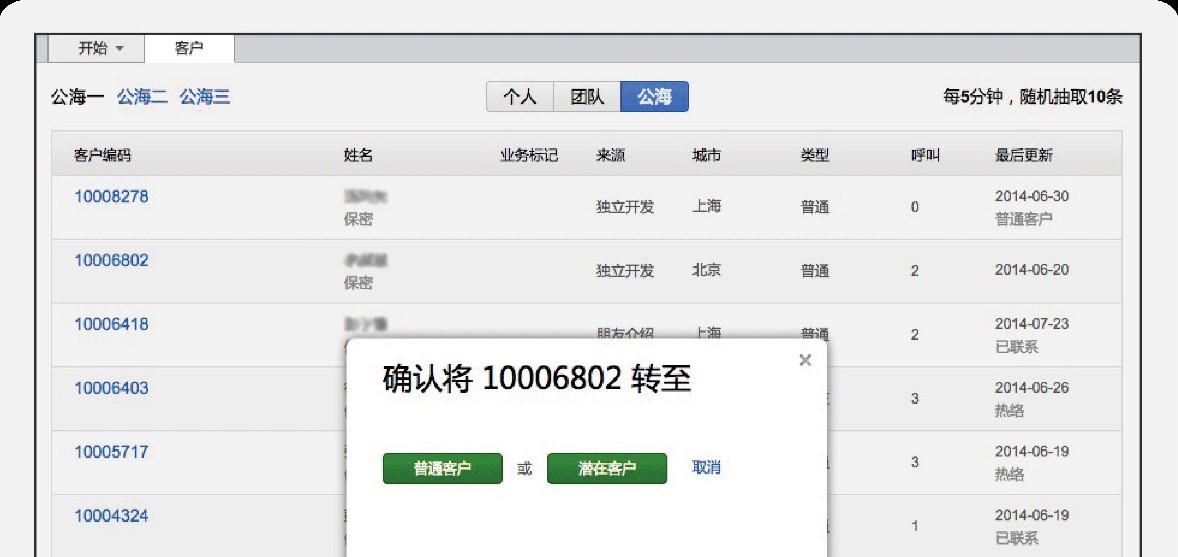Screen dimensions: 1178x557
Task: Click the 业务标记 column header
Action: click(x=529, y=156)
